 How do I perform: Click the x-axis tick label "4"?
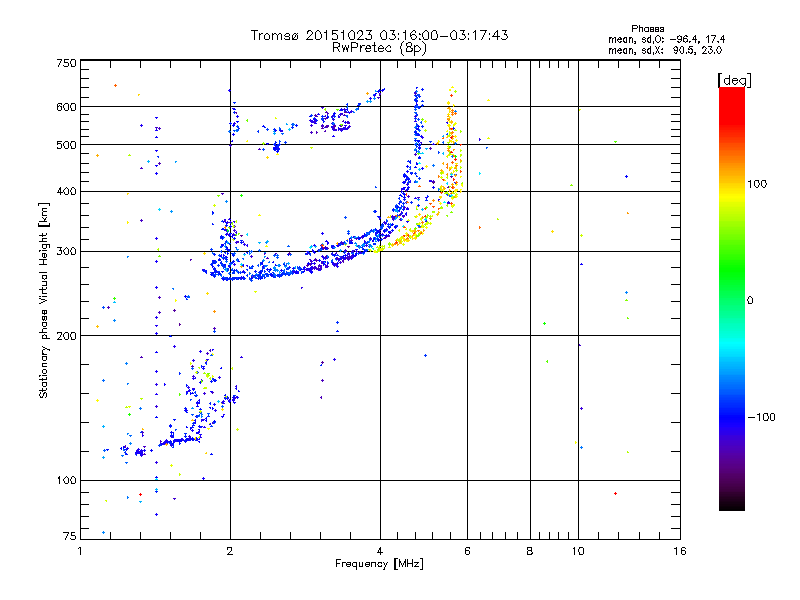(380, 551)
